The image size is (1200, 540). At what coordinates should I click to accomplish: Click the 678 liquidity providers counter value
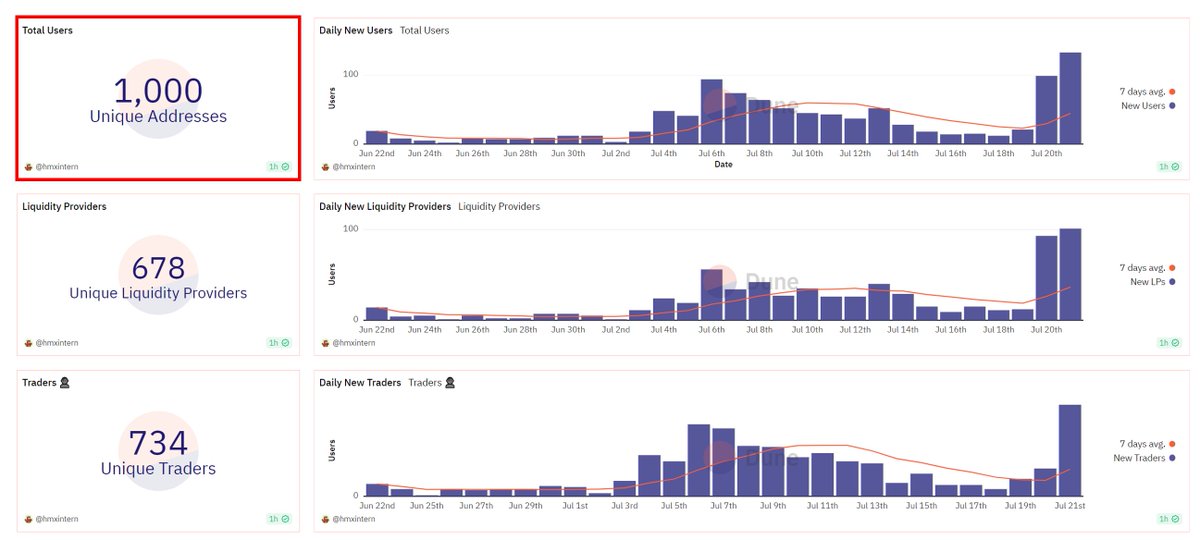[x=158, y=268]
